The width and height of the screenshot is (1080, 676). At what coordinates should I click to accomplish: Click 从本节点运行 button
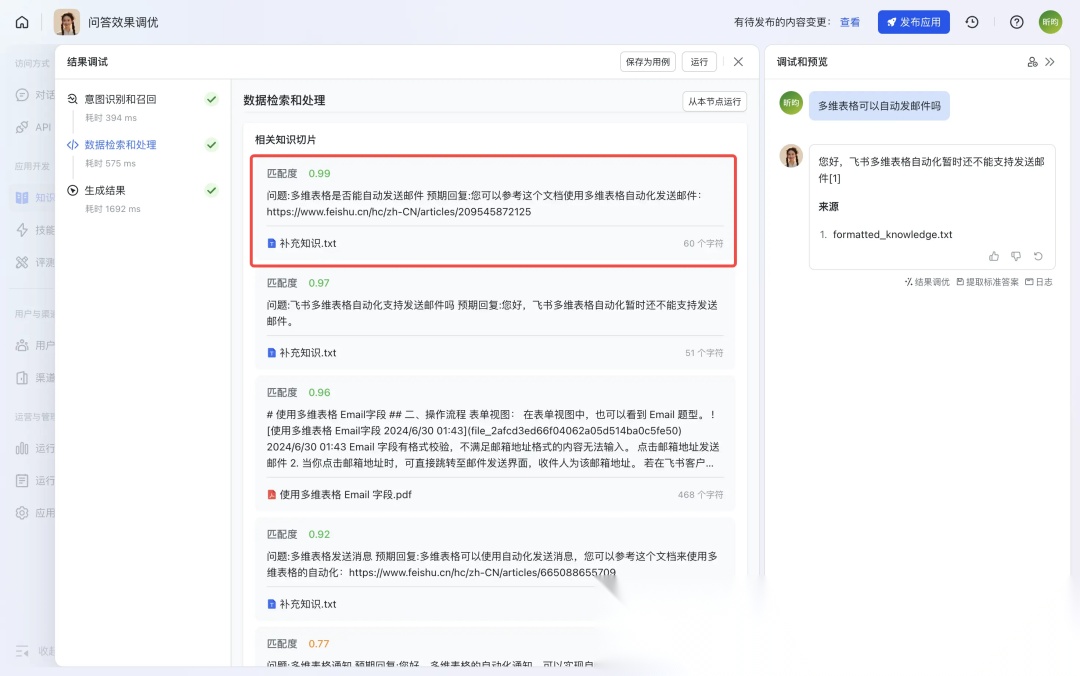point(714,101)
